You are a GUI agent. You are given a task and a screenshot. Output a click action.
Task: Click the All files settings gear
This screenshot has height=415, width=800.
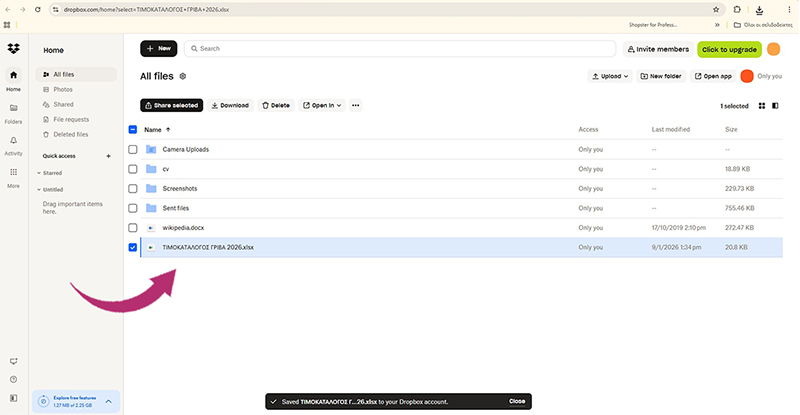click(182, 76)
